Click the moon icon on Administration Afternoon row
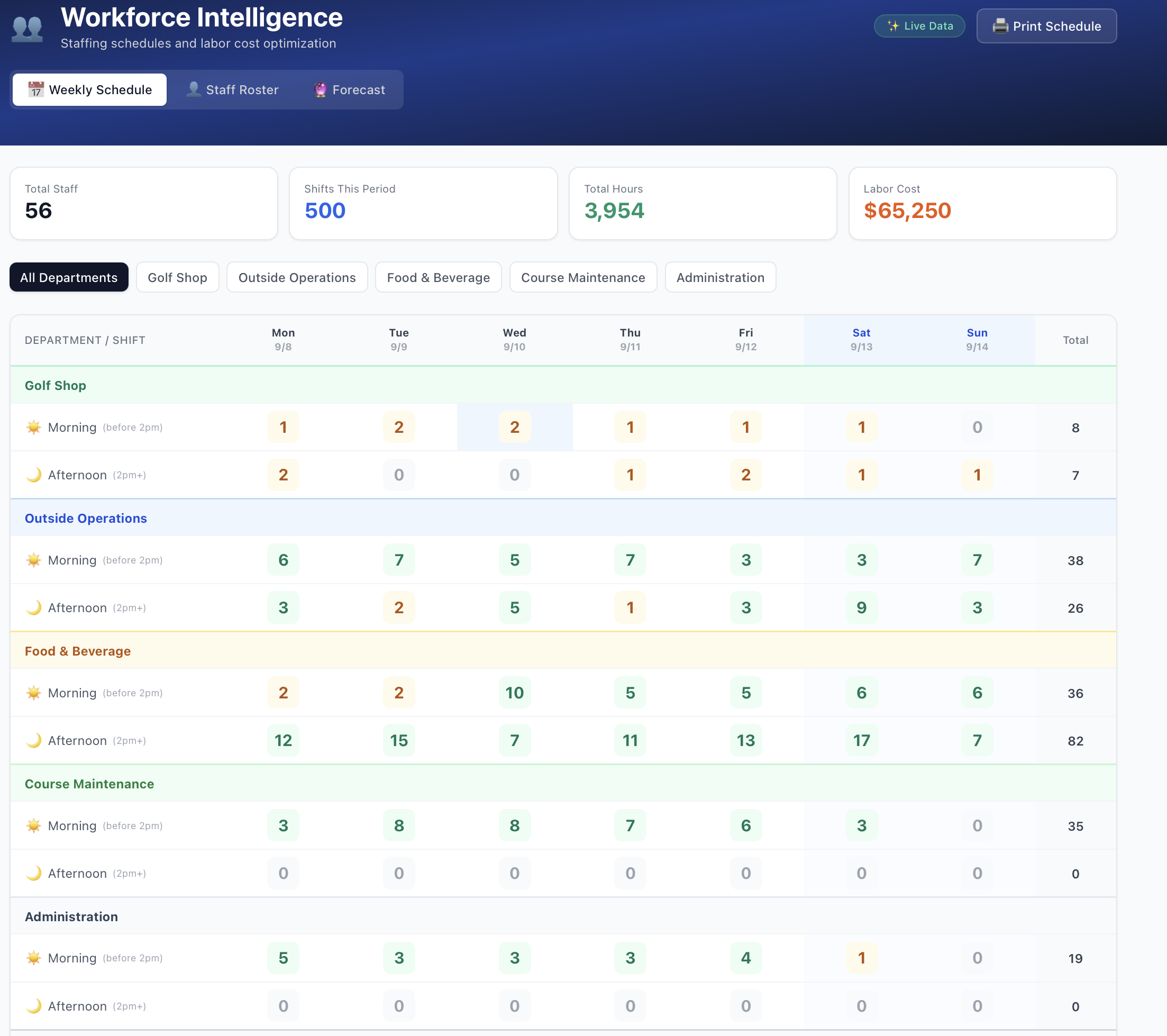Image resolution: width=1167 pixels, height=1036 pixels. tap(34, 1006)
